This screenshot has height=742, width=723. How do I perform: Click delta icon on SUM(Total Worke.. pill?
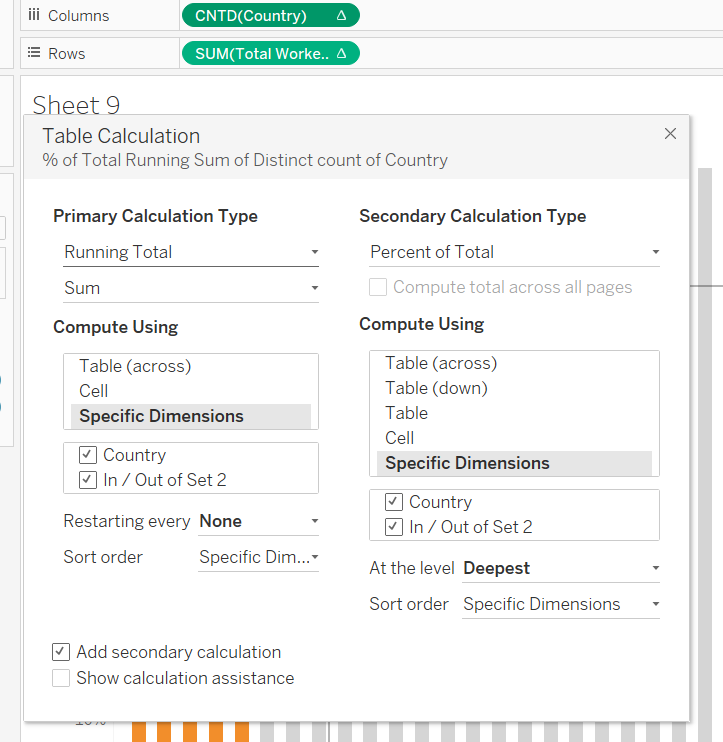point(341,54)
